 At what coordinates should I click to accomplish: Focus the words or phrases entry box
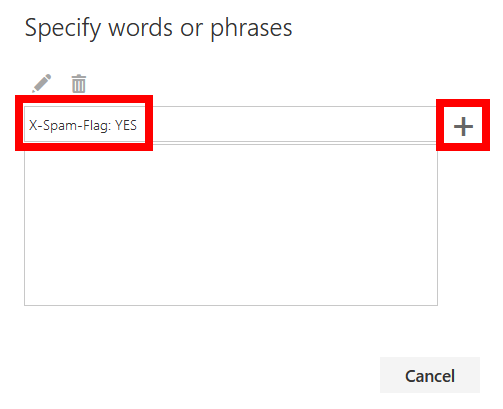[x=230, y=124]
